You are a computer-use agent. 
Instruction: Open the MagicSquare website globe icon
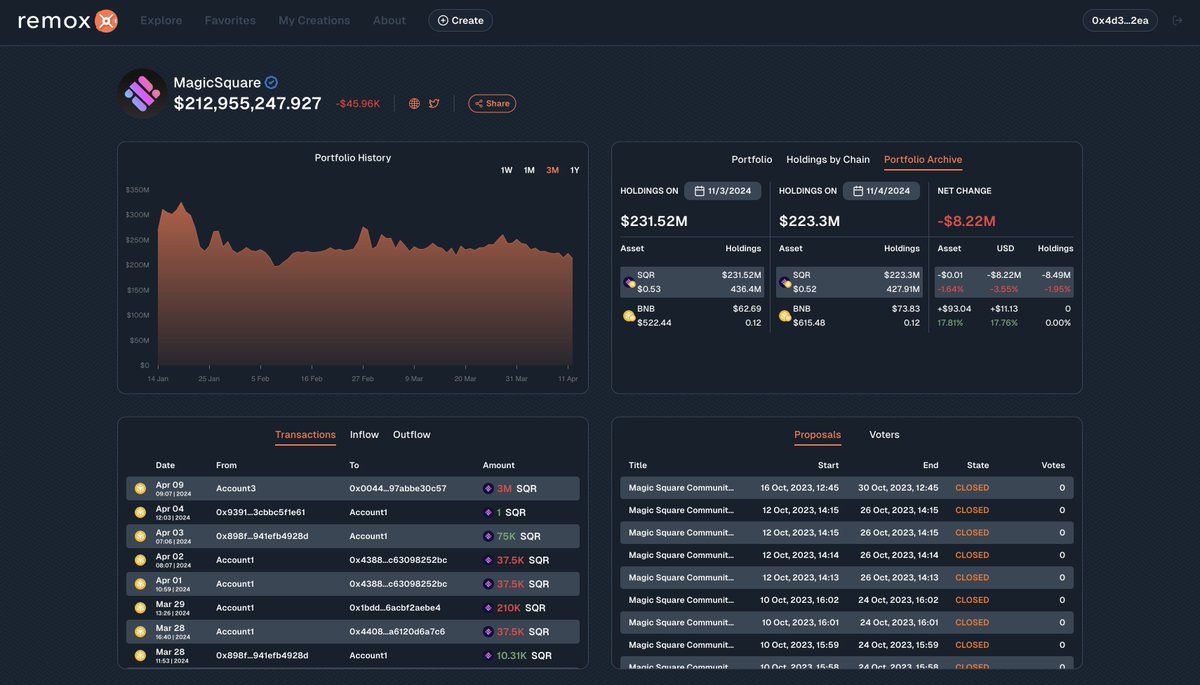click(414, 103)
